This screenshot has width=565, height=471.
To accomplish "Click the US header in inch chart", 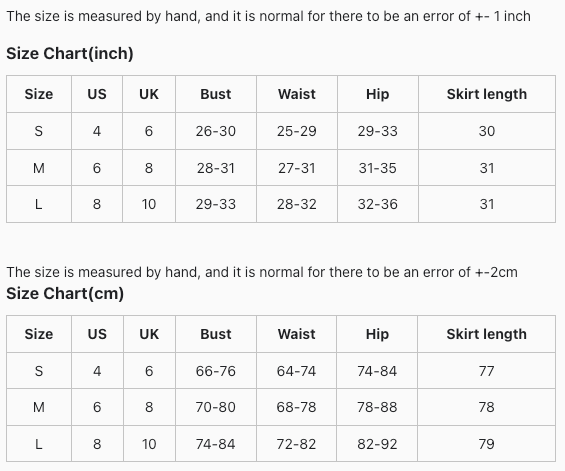I will pos(97,94).
